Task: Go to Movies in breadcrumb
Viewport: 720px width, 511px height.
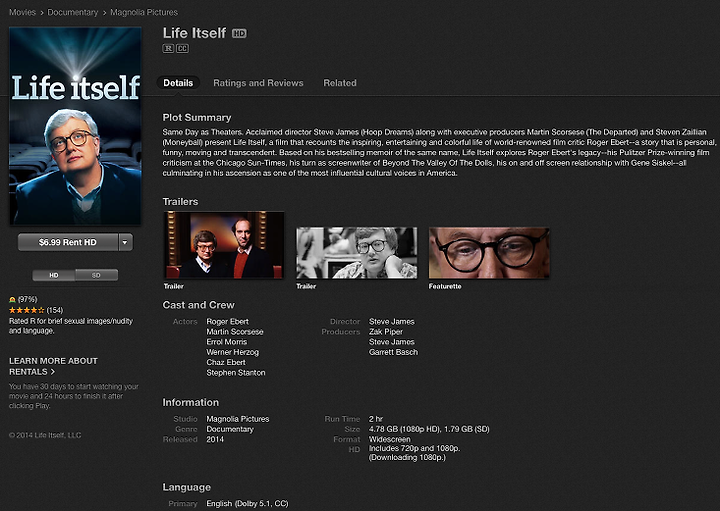Action: (22, 12)
